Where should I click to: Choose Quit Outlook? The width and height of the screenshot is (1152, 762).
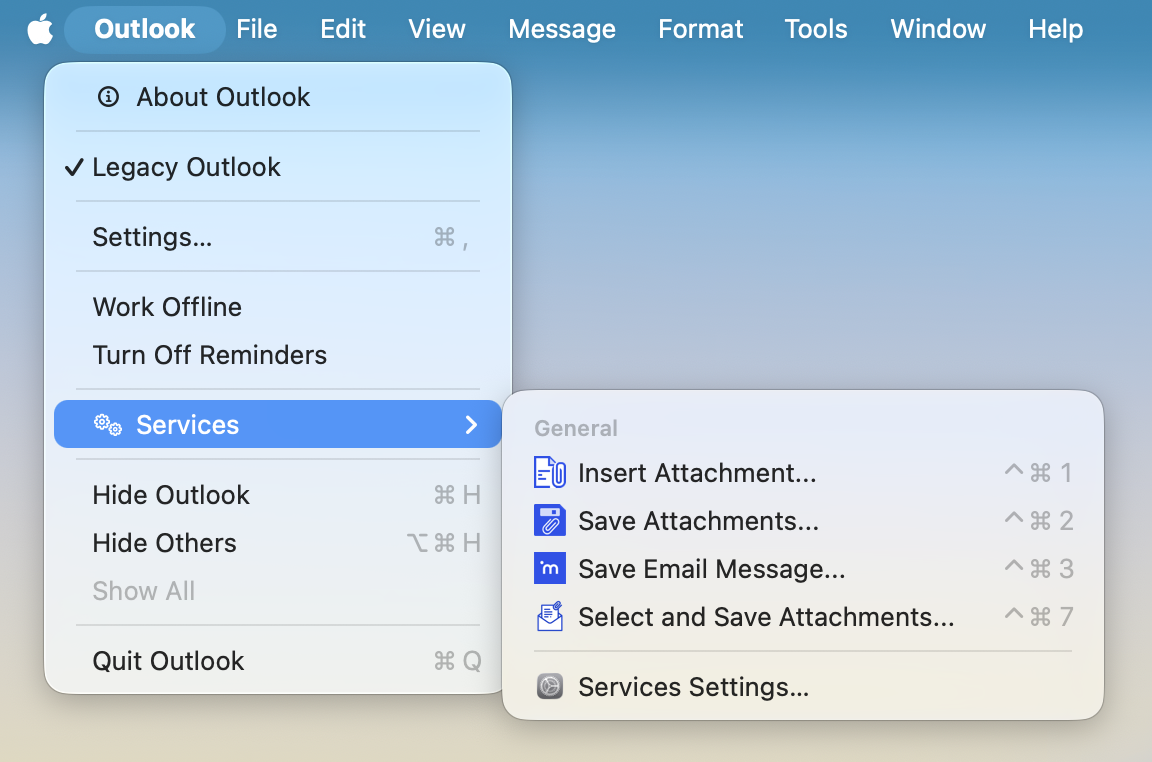pos(278,661)
